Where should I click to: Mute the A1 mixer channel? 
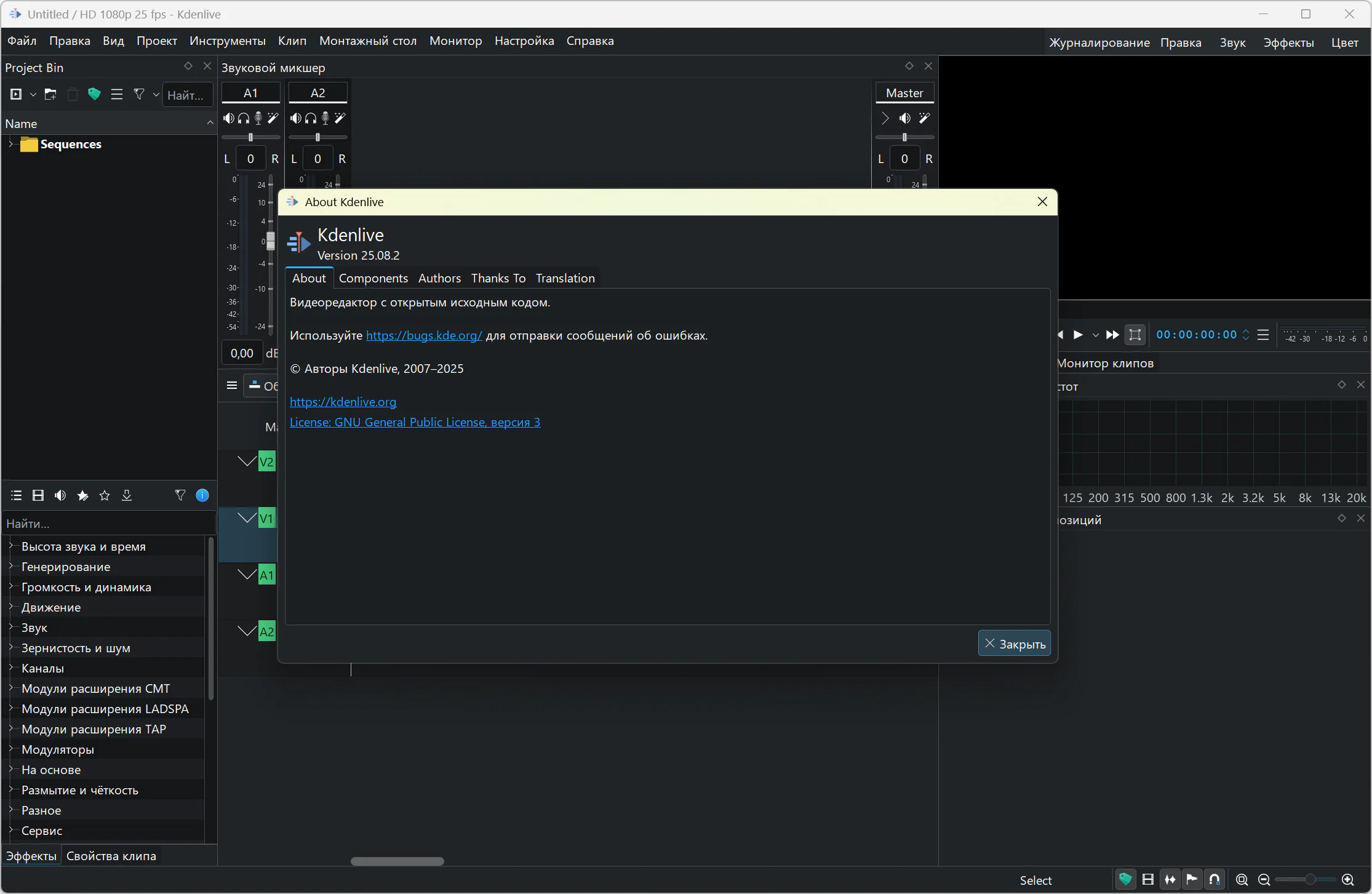click(229, 118)
